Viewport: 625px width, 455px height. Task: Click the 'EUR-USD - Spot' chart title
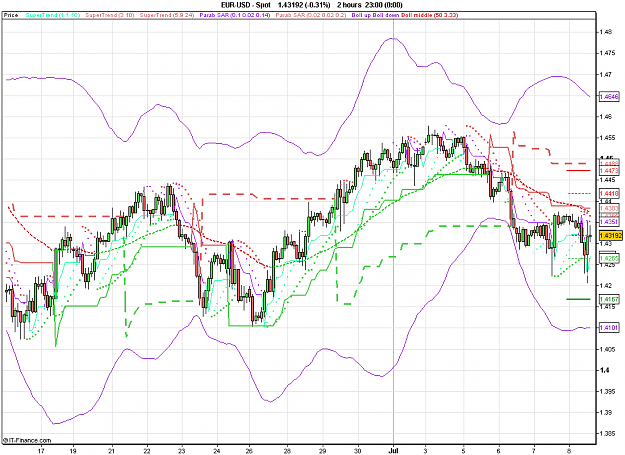pos(246,5)
